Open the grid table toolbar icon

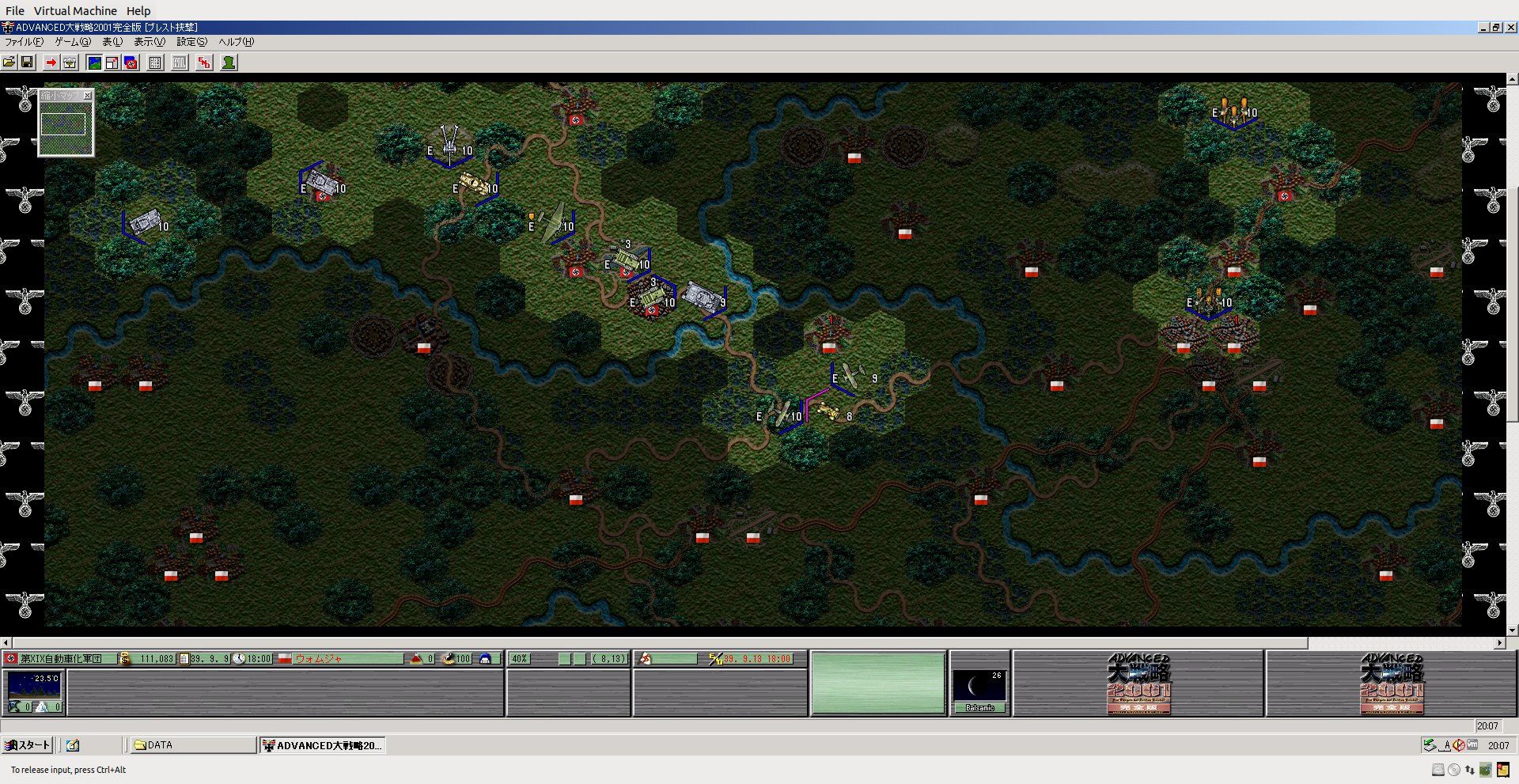point(156,62)
